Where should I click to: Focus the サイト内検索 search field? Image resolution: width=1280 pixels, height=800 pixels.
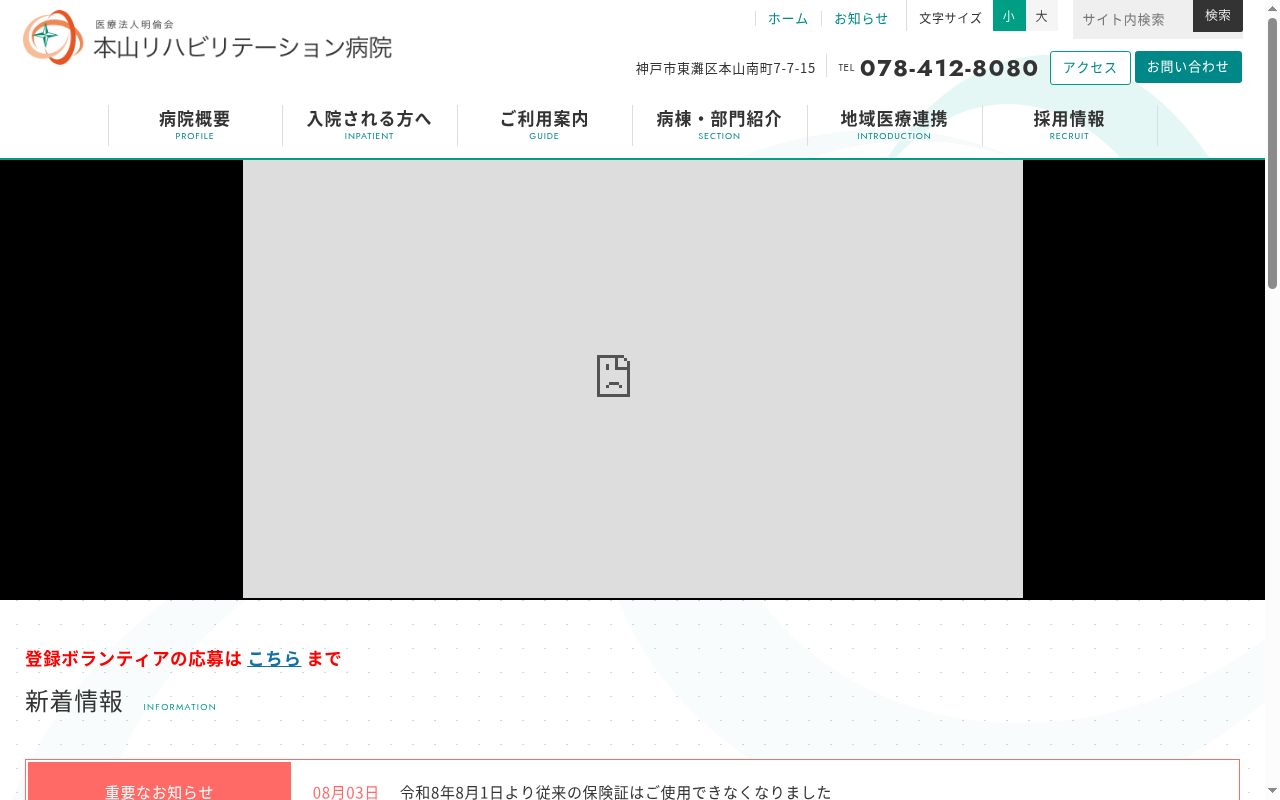[1133, 19]
